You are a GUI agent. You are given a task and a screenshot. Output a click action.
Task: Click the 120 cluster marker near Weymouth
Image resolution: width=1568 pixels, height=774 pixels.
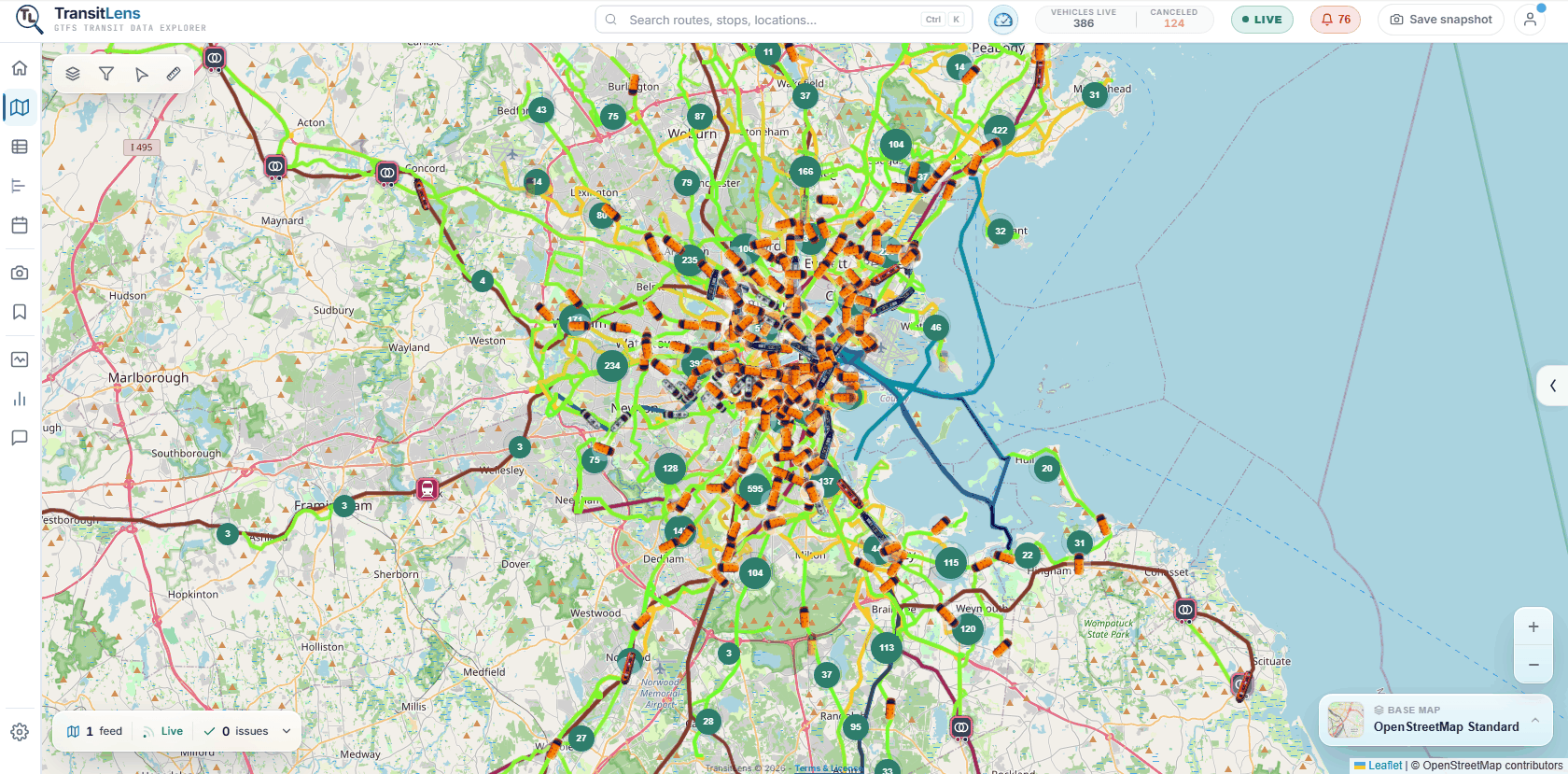click(x=968, y=628)
